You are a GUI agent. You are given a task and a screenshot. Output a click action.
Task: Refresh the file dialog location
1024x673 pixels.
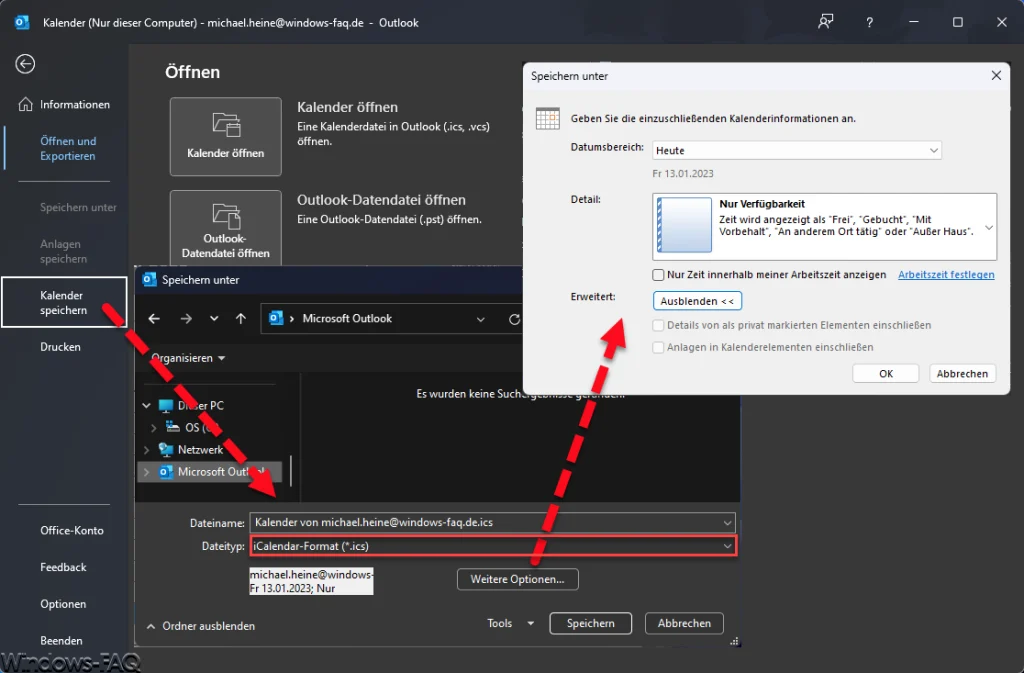pos(515,319)
